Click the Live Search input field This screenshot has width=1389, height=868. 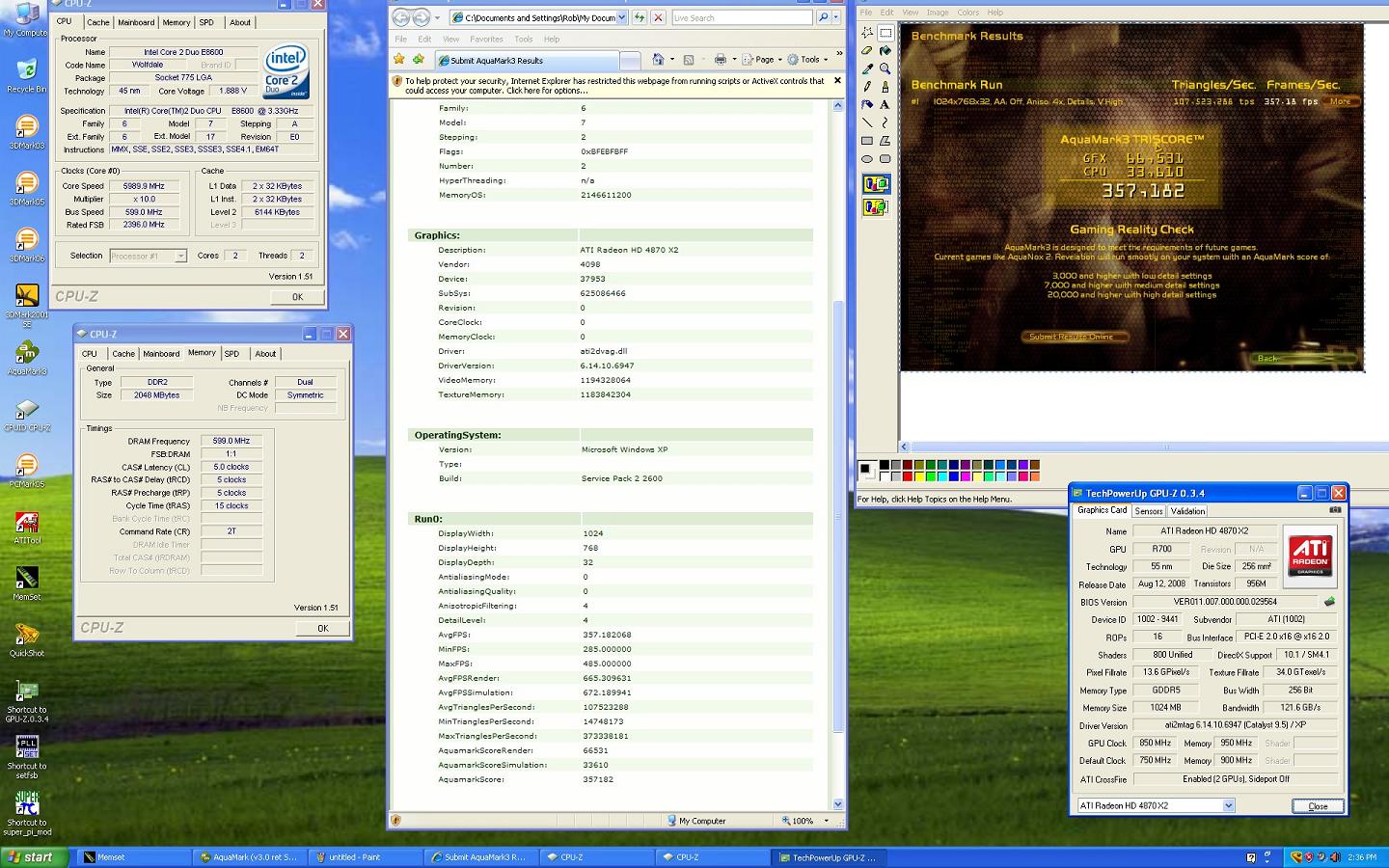(x=743, y=17)
